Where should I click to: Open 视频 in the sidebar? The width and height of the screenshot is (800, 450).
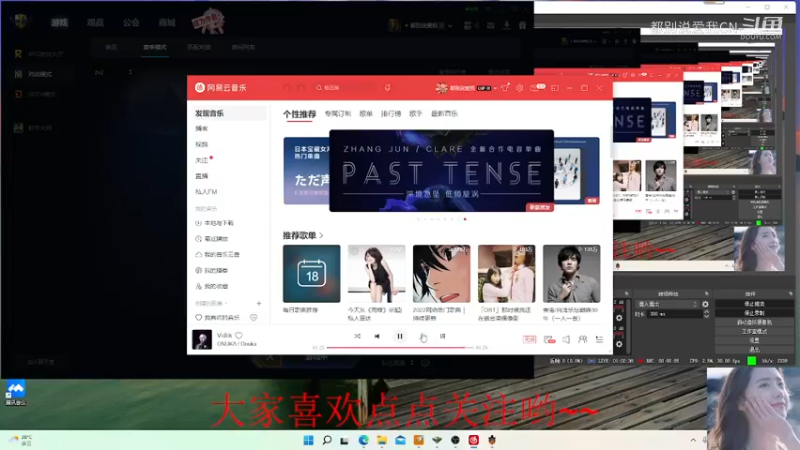(x=202, y=144)
